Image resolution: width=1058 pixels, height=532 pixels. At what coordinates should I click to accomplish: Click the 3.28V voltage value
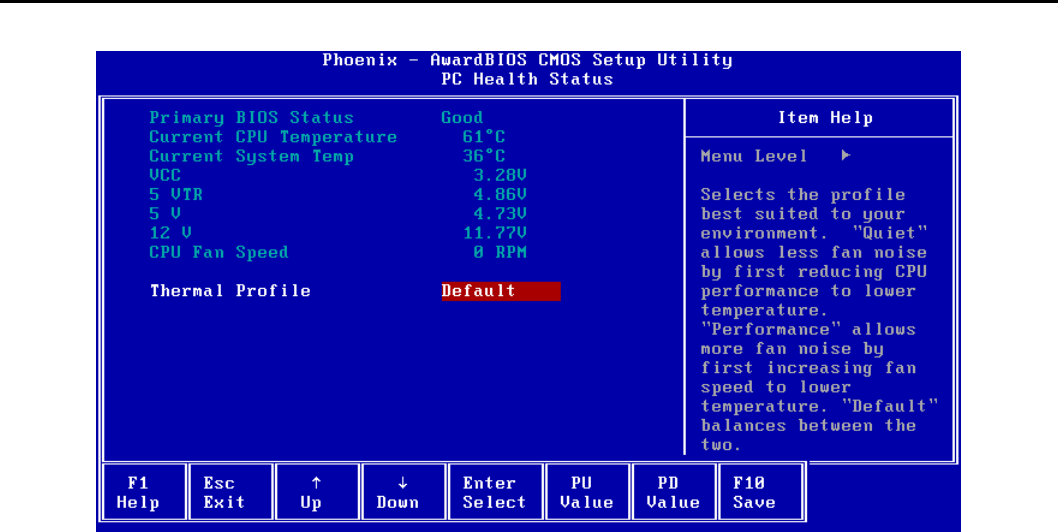tap(500, 176)
